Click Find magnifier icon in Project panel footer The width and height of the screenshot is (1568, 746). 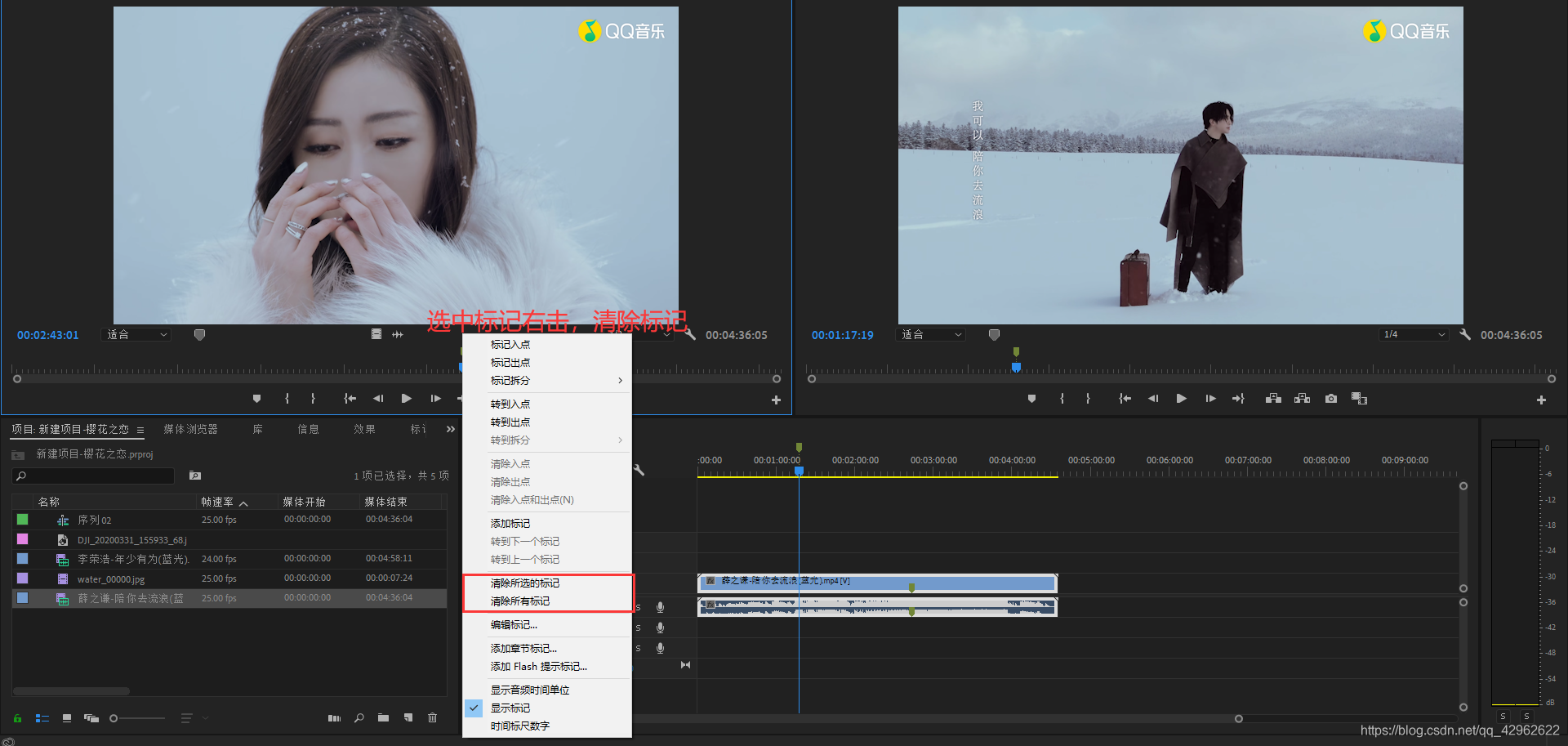click(x=359, y=718)
